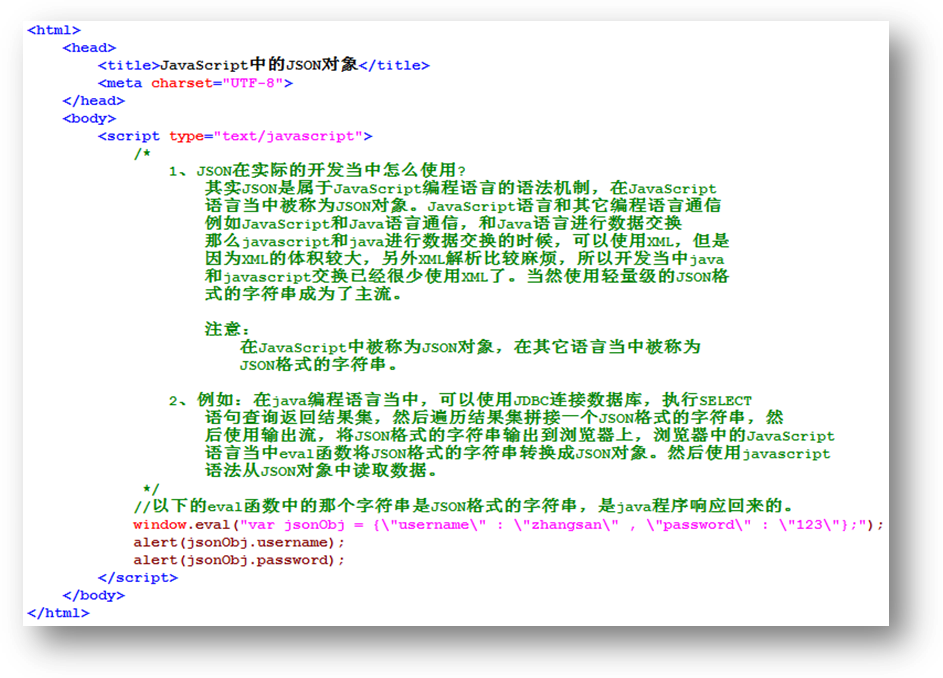The image size is (943, 678).
Task: Click the comment opener '/*'
Action: 143,154
